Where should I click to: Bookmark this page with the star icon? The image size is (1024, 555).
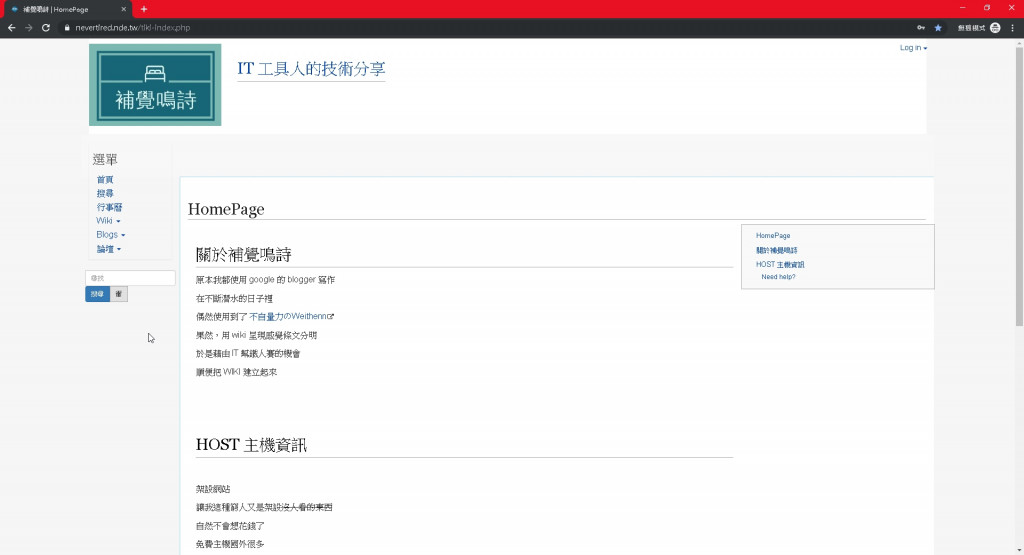coord(938,27)
